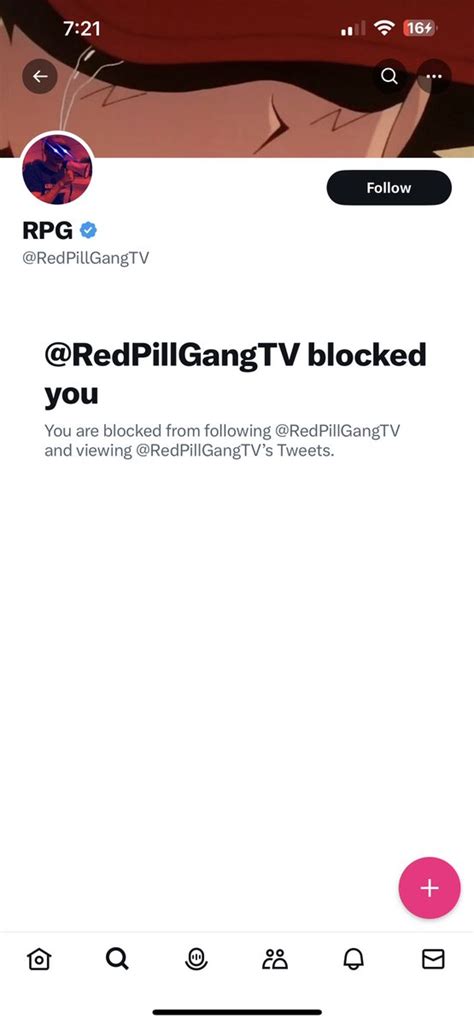Open the three-dot more options menu
The width and height of the screenshot is (474, 1024).
click(434, 76)
